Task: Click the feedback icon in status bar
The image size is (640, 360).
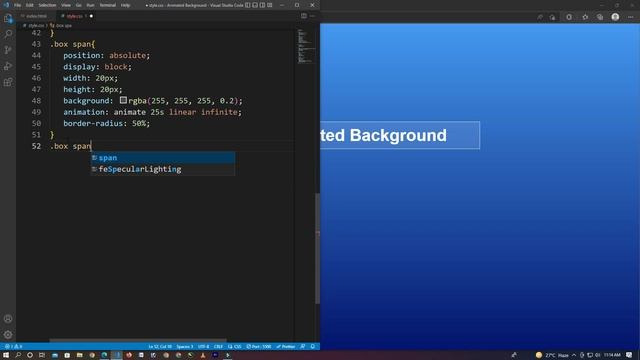Action: [x=303, y=347]
